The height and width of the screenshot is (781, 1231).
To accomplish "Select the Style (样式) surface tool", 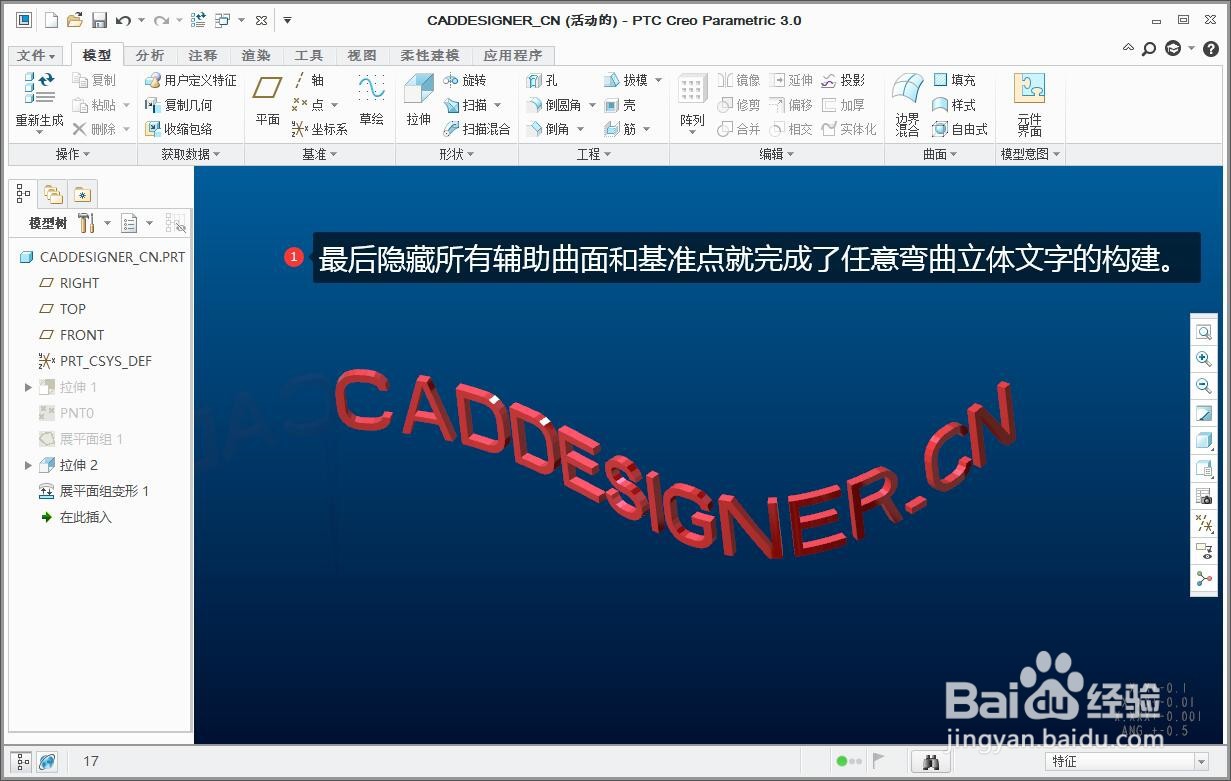I will click(x=954, y=105).
